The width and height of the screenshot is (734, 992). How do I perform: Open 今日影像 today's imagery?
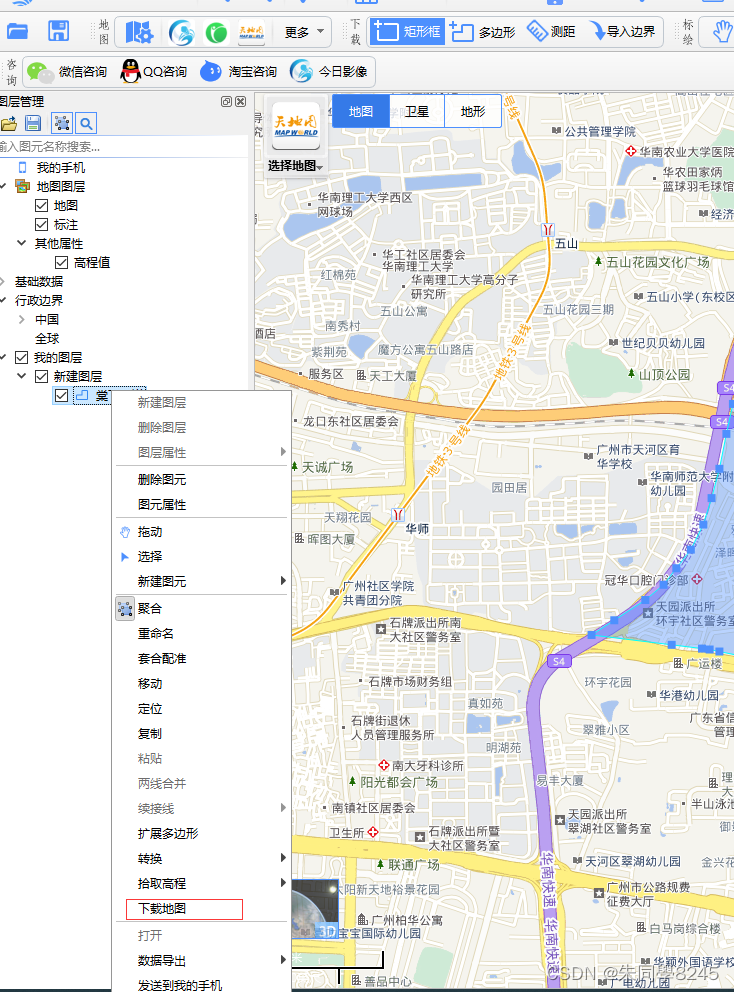328,71
